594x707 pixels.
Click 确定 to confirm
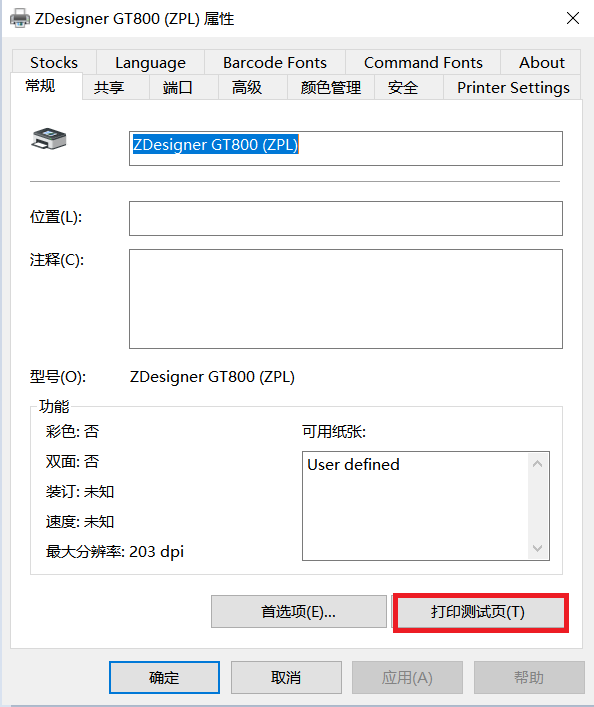164,677
